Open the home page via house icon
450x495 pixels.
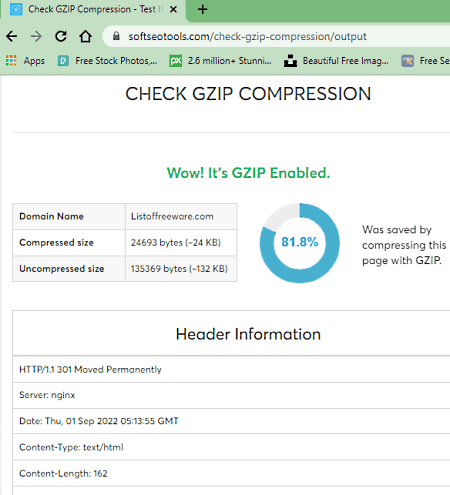pyautogui.click(x=86, y=36)
